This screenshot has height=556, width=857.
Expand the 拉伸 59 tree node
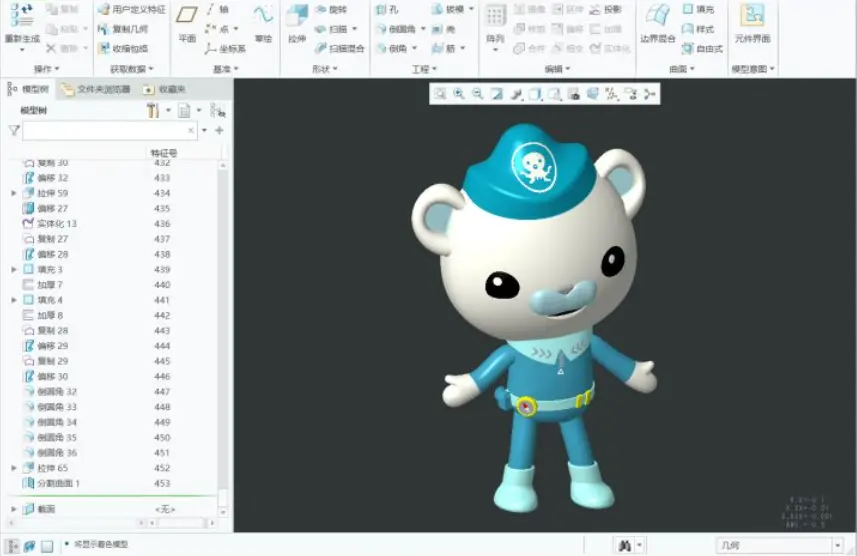(14, 193)
